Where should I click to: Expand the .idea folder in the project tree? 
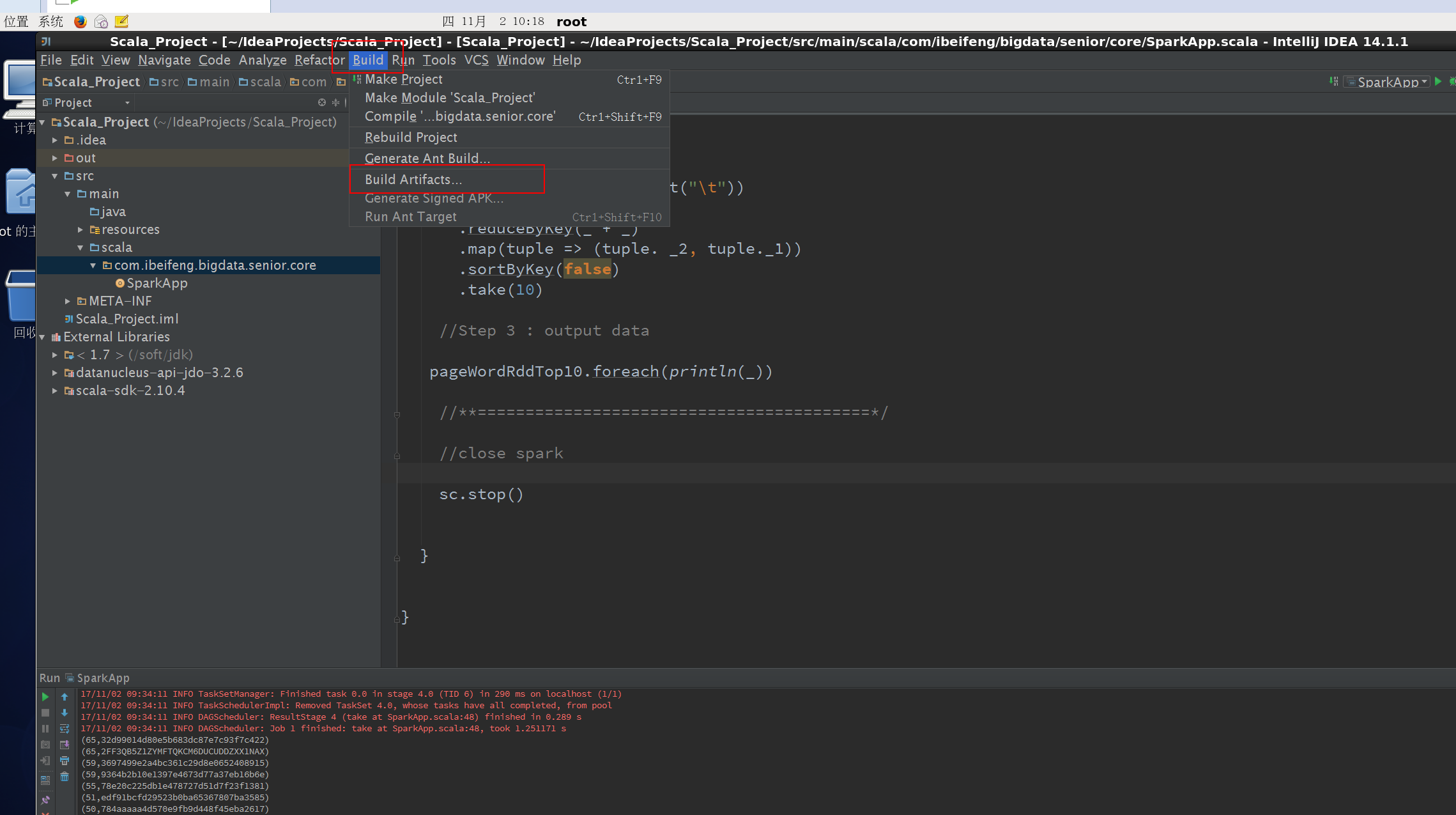pyautogui.click(x=55, y=140)
